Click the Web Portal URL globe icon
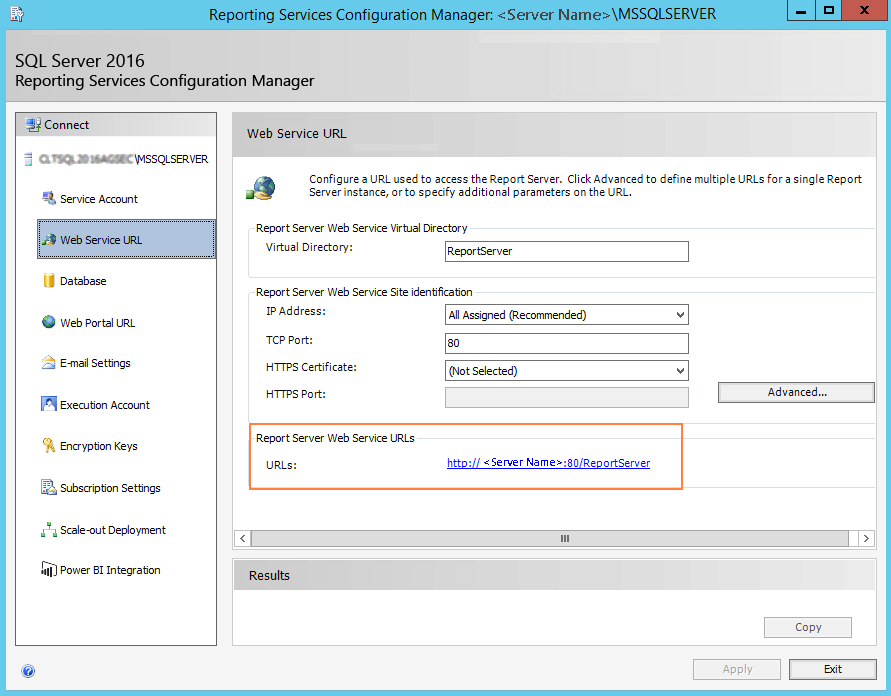 click(x=48, y=322)
